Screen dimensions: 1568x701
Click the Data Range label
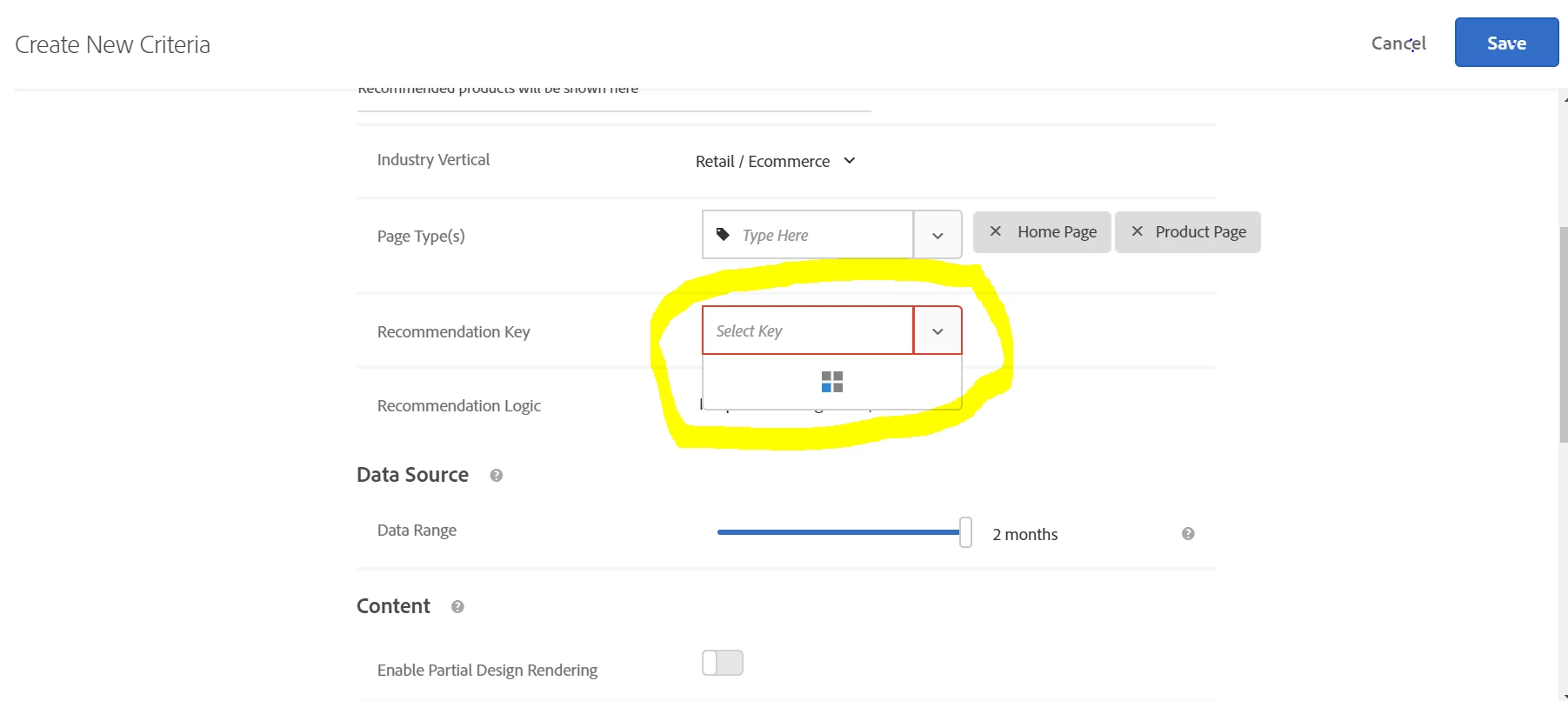[x=417, y=530]
